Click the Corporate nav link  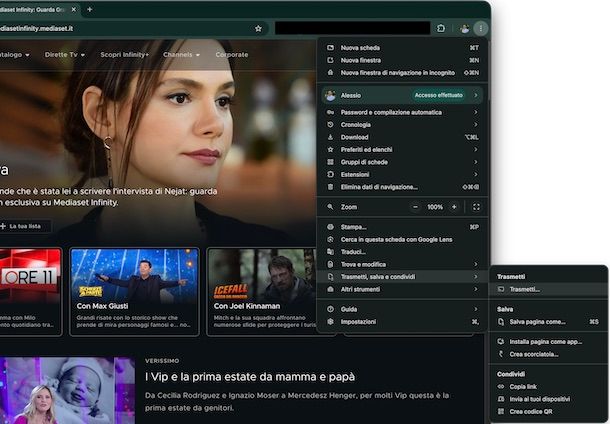[x=232, y=55]
